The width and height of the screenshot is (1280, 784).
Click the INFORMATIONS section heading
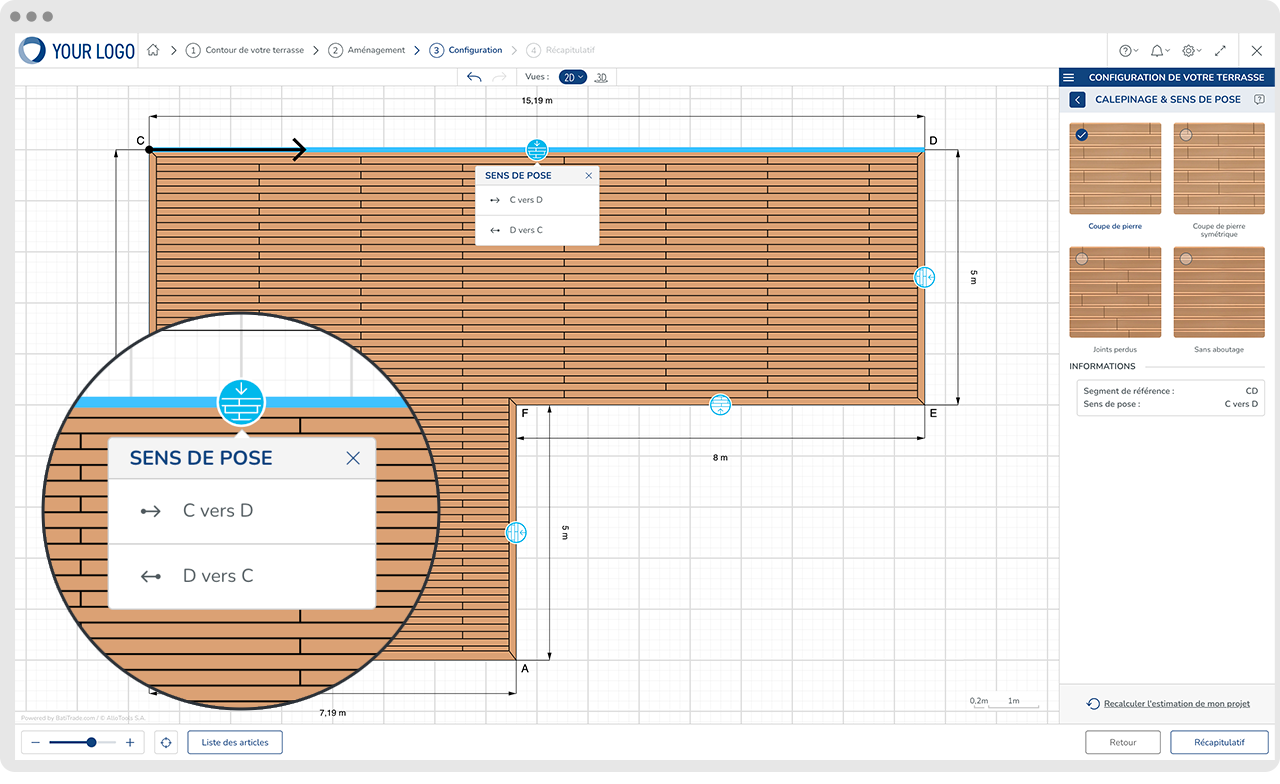pos(1102,366)
